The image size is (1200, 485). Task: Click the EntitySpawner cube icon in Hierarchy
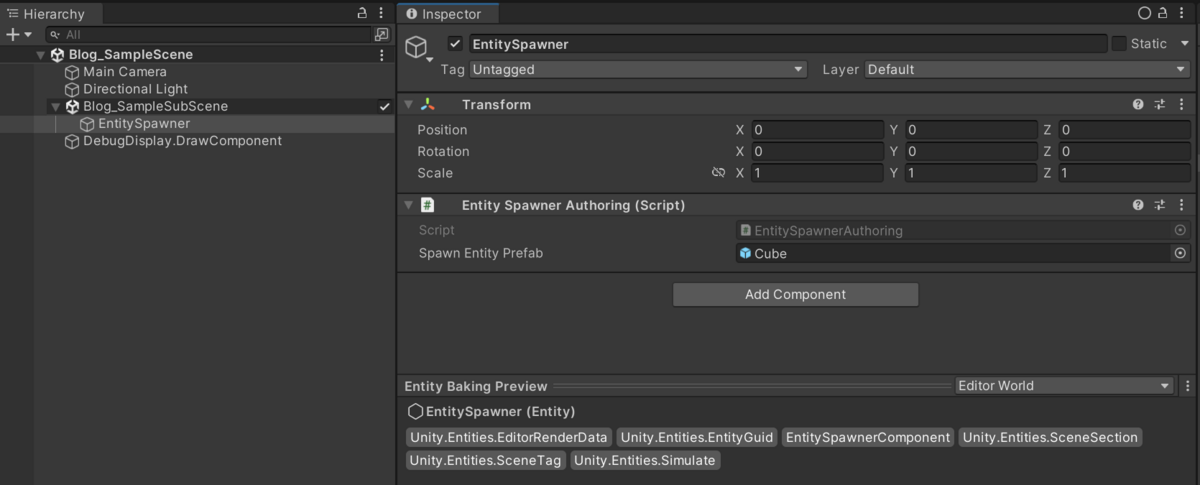(x=87, y=123)
